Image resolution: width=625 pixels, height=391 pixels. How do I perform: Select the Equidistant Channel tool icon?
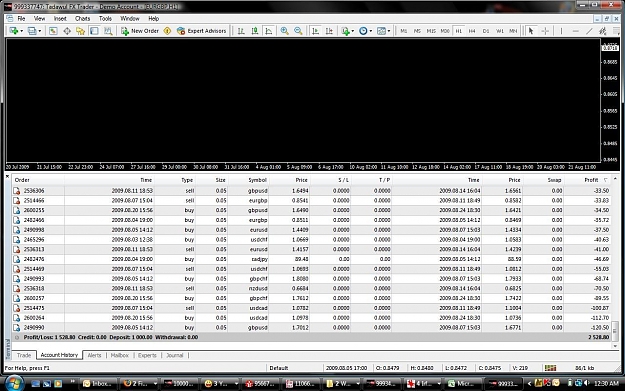pos(603,31)
